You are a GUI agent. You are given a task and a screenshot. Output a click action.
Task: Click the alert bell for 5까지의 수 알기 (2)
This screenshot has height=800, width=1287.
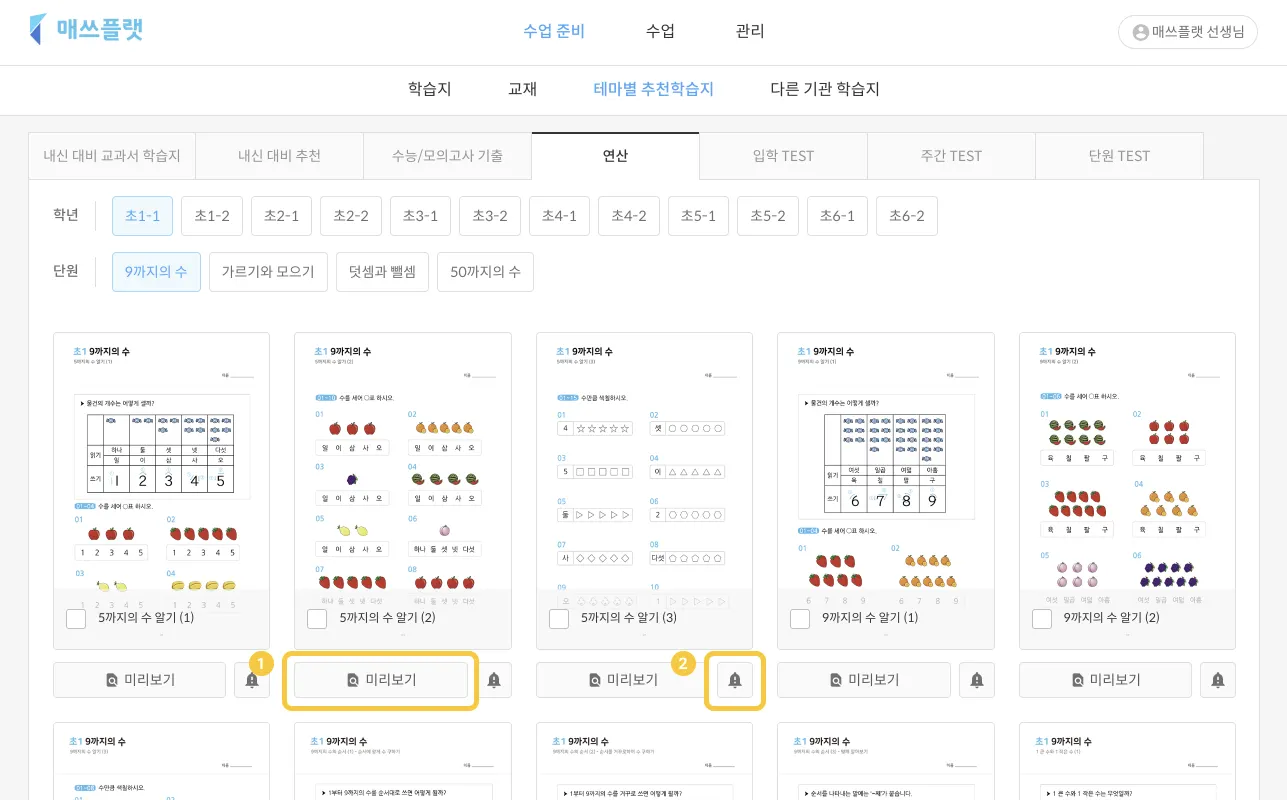click(x=494, y=680)
